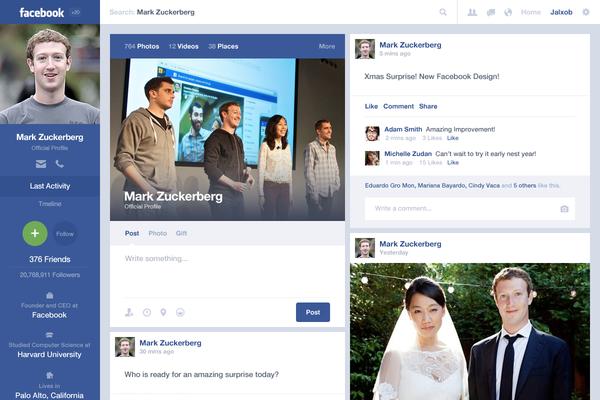
Task: Open Palo Alto, California link
Action: 49,395
